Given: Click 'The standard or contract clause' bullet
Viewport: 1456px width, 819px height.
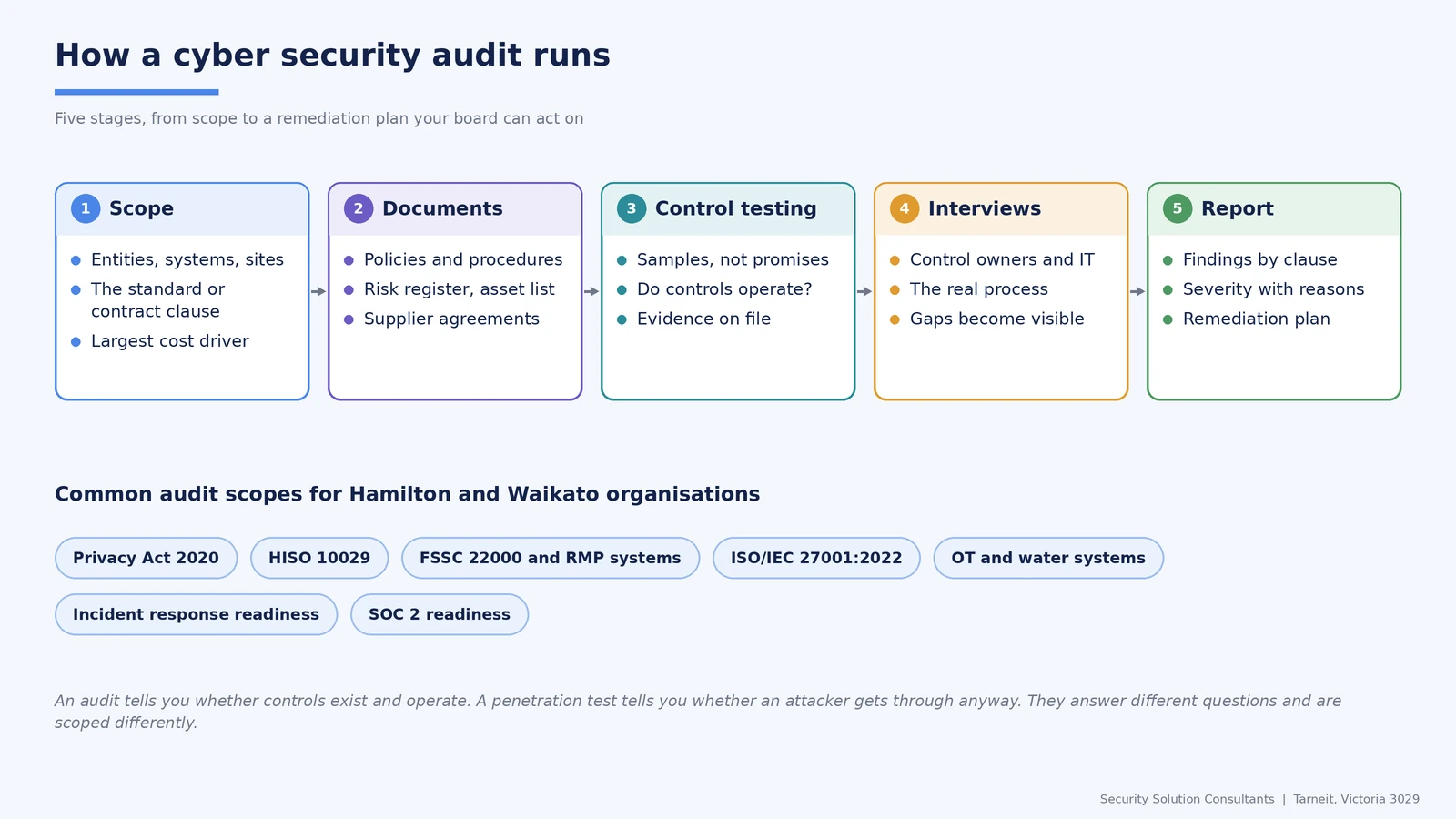Looking at the screenshot, I should (x=157, y=300).
